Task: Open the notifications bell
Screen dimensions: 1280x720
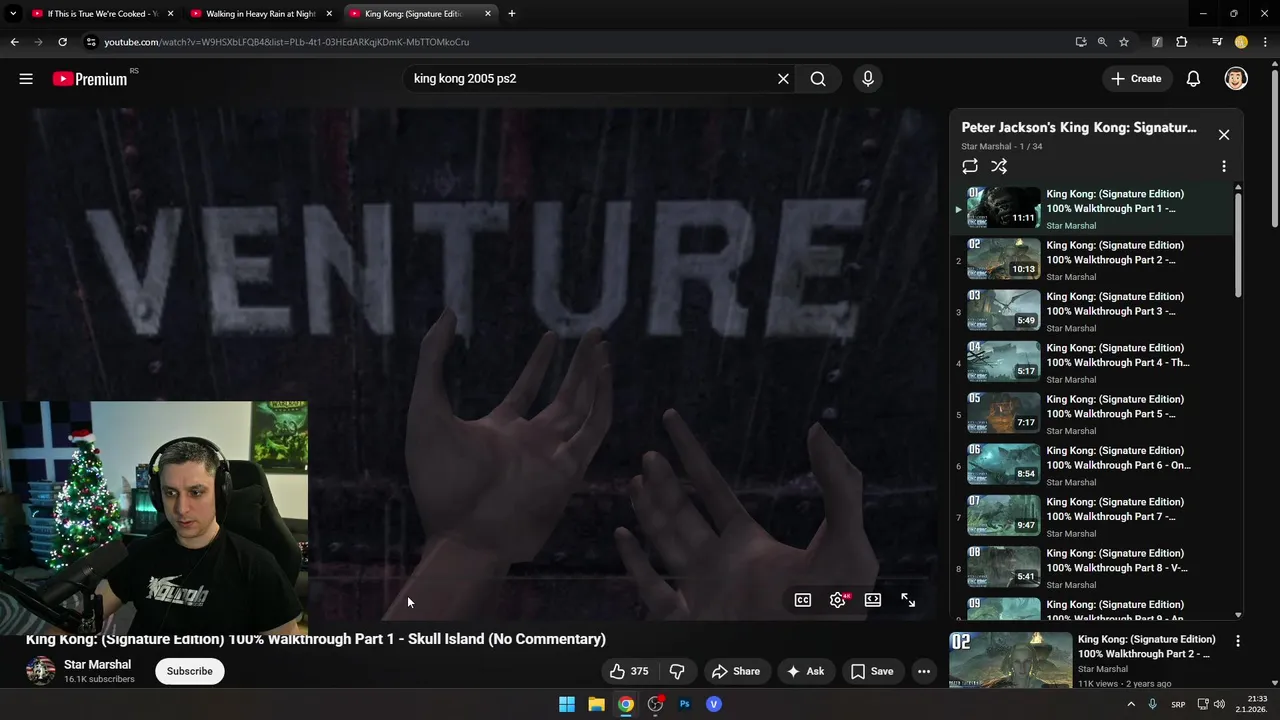Action: (x=1193, y=78)
